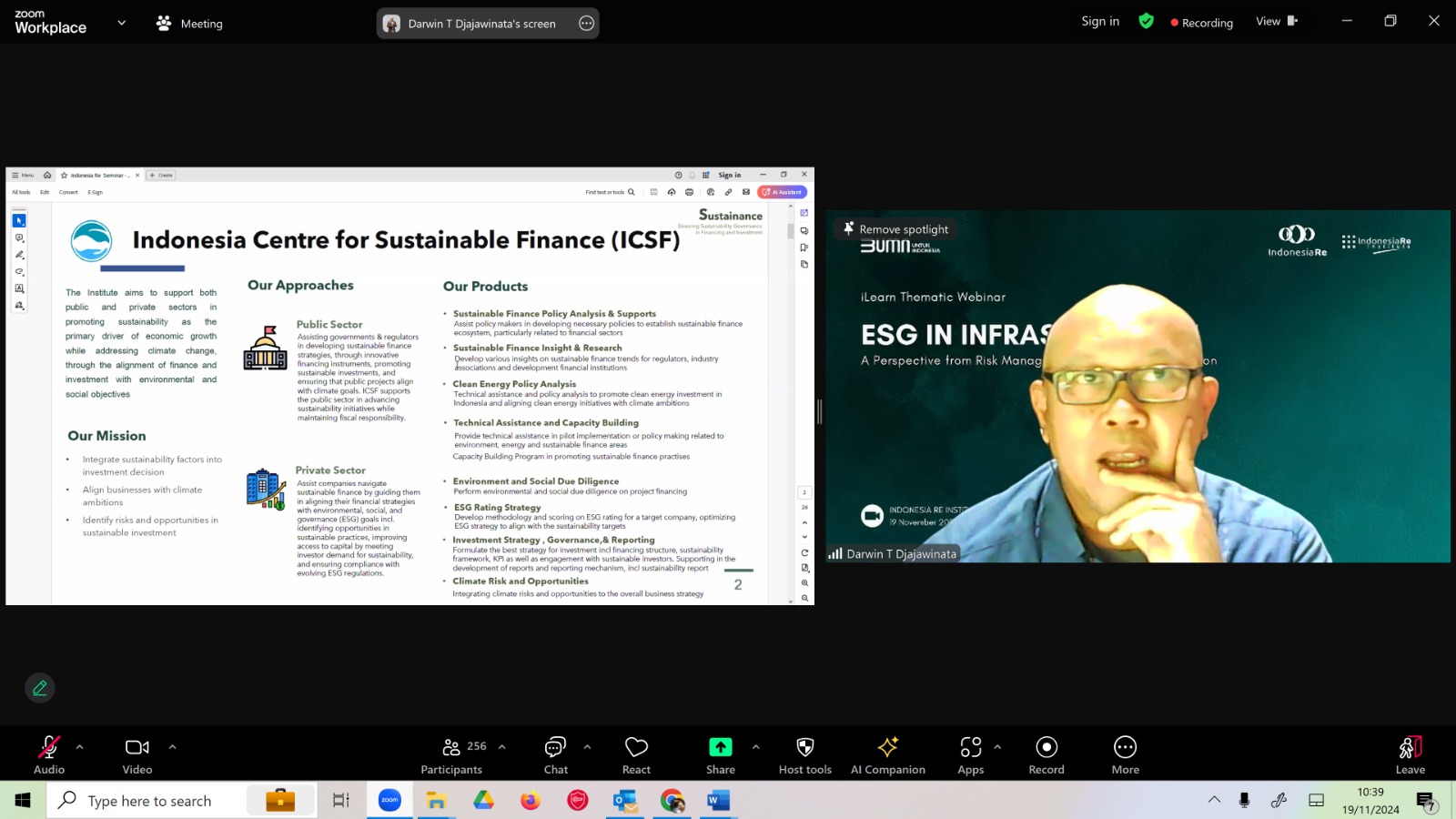Image resolution: width=1456 pixels, height=819 pixels.
Task: Expand video options arrow next to Video
Action: (172, 747)
